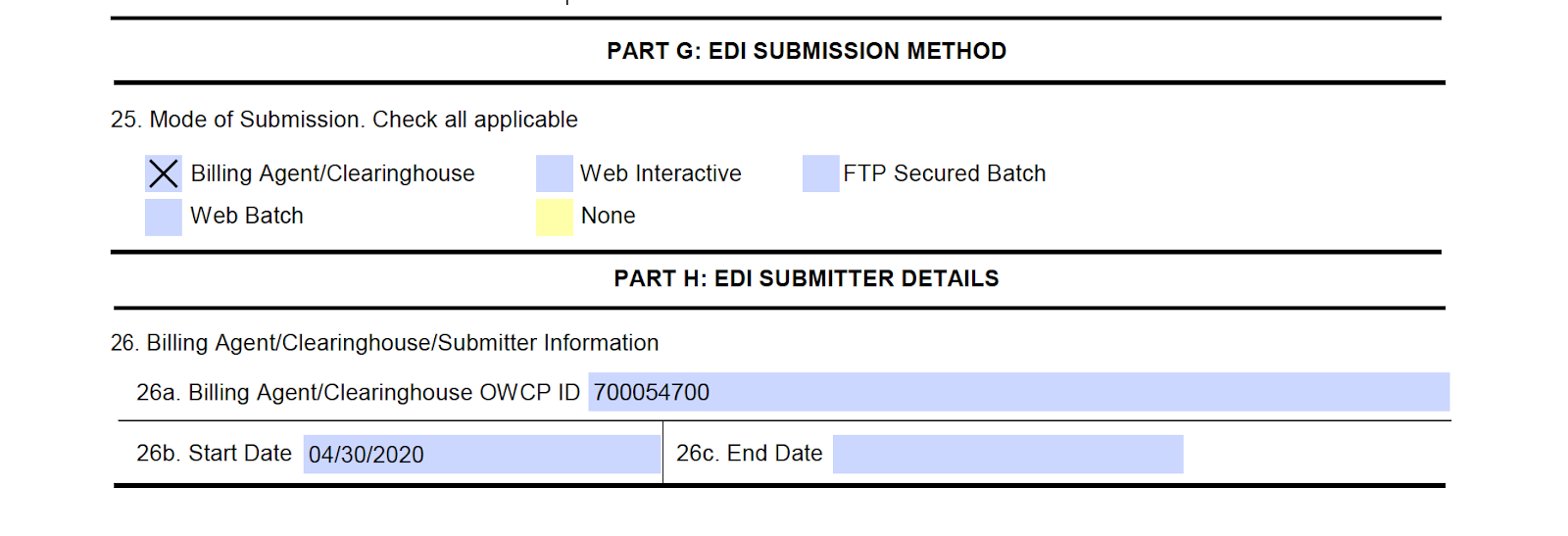Click the '26a. Billing Agent/Clearinghouse OWCP ID' label

[x=359, y=392]
